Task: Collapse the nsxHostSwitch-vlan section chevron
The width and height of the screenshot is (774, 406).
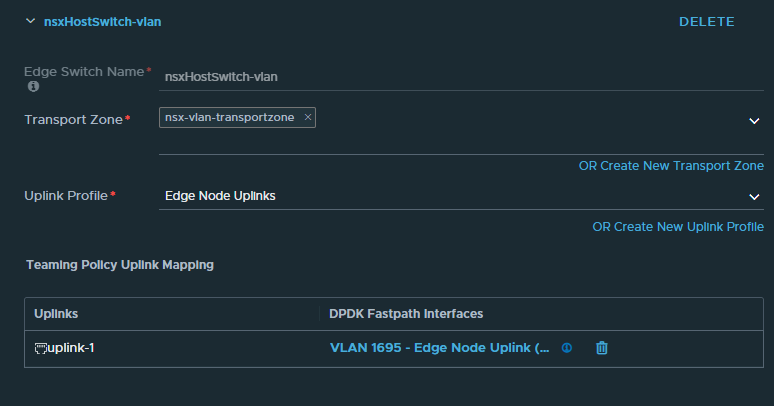Action: 30,21
